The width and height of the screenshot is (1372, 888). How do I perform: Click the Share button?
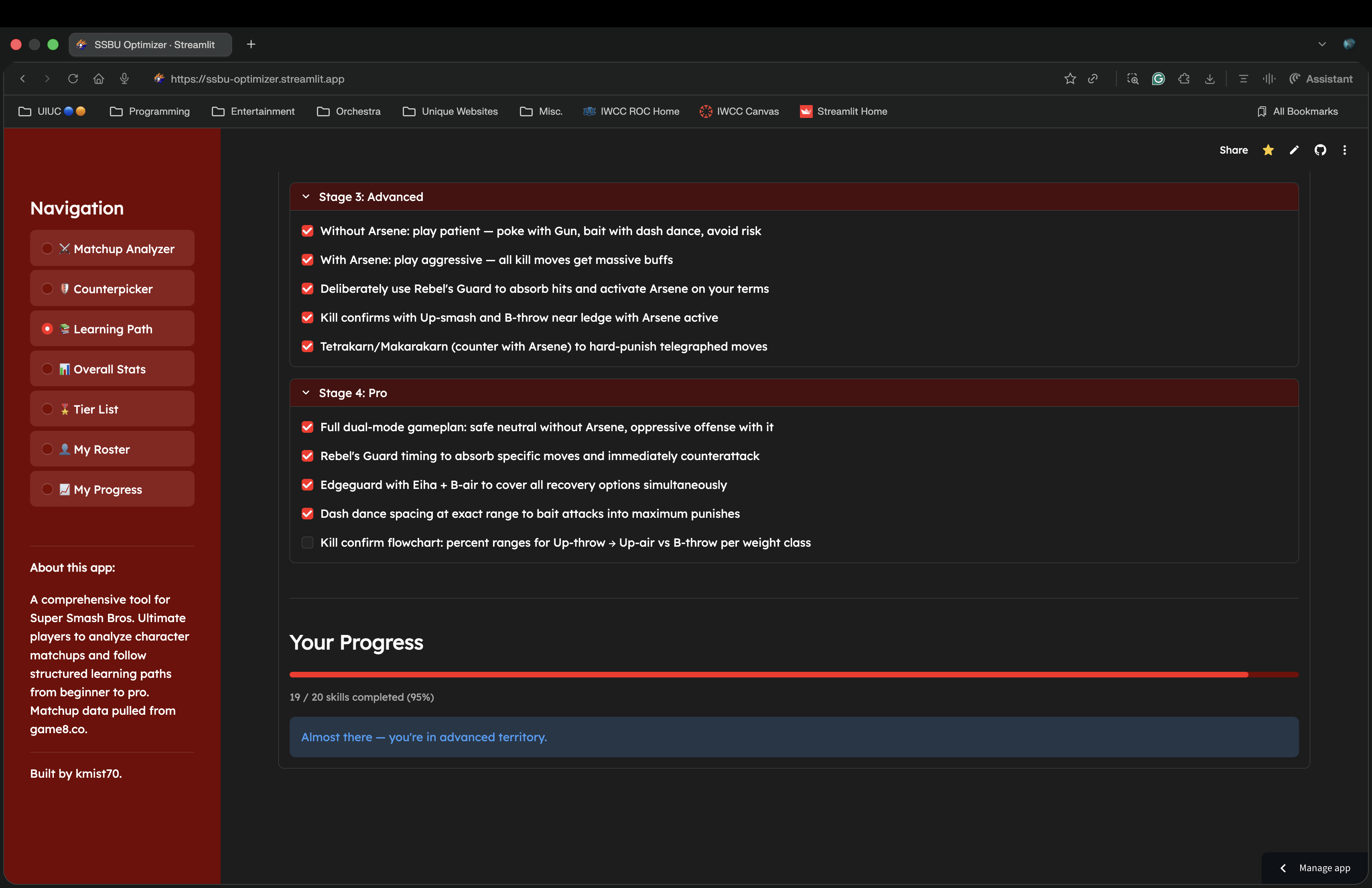click(1234, 150)
